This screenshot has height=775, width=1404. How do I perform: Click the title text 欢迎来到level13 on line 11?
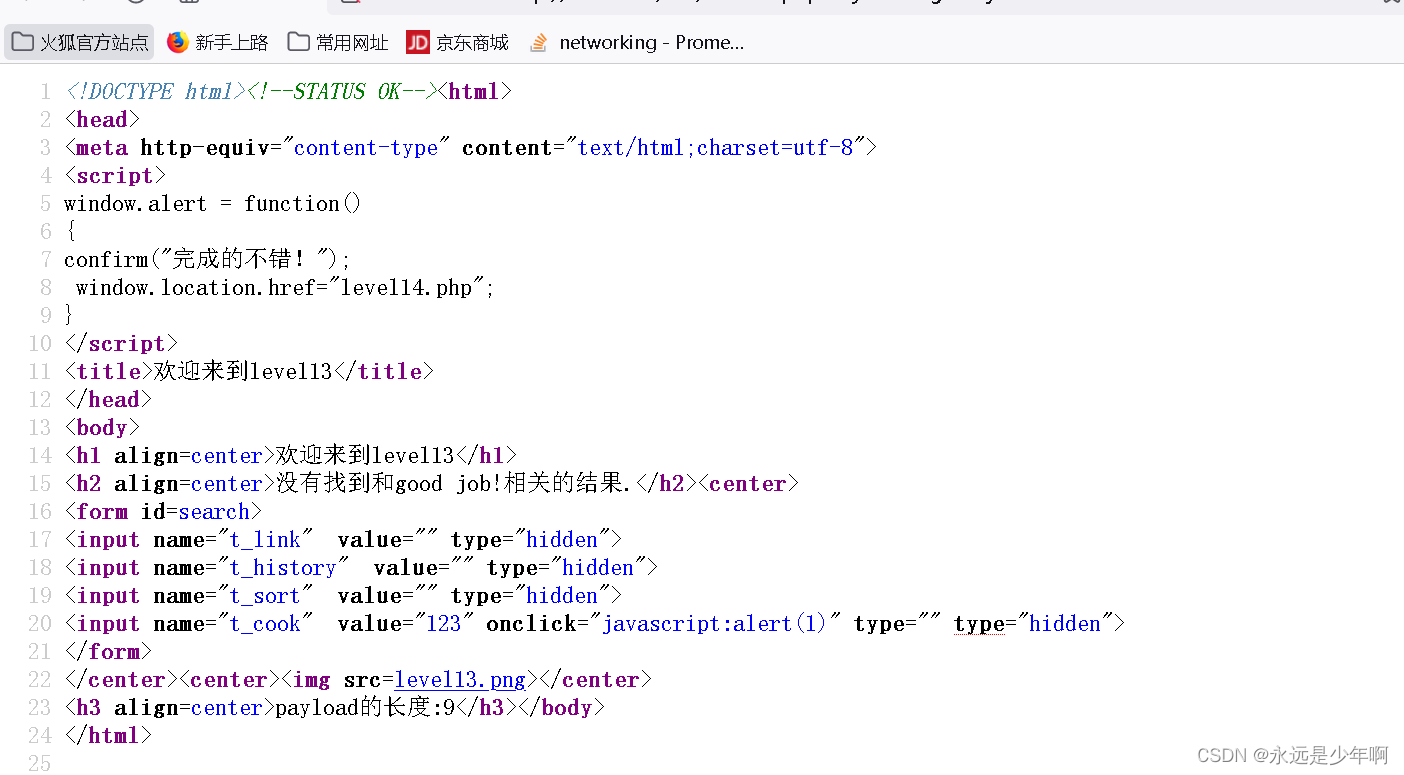[243, 372]
